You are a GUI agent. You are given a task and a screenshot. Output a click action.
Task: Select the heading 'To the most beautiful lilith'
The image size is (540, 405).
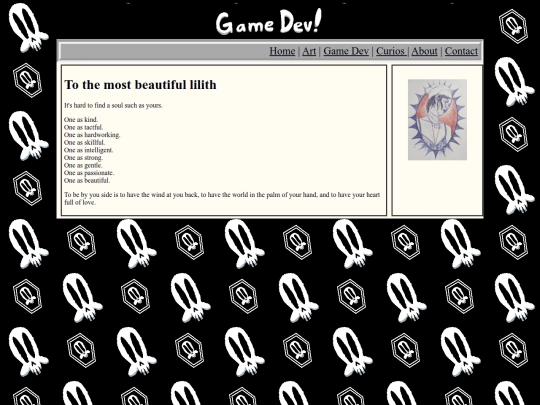(x=140, y=85)
